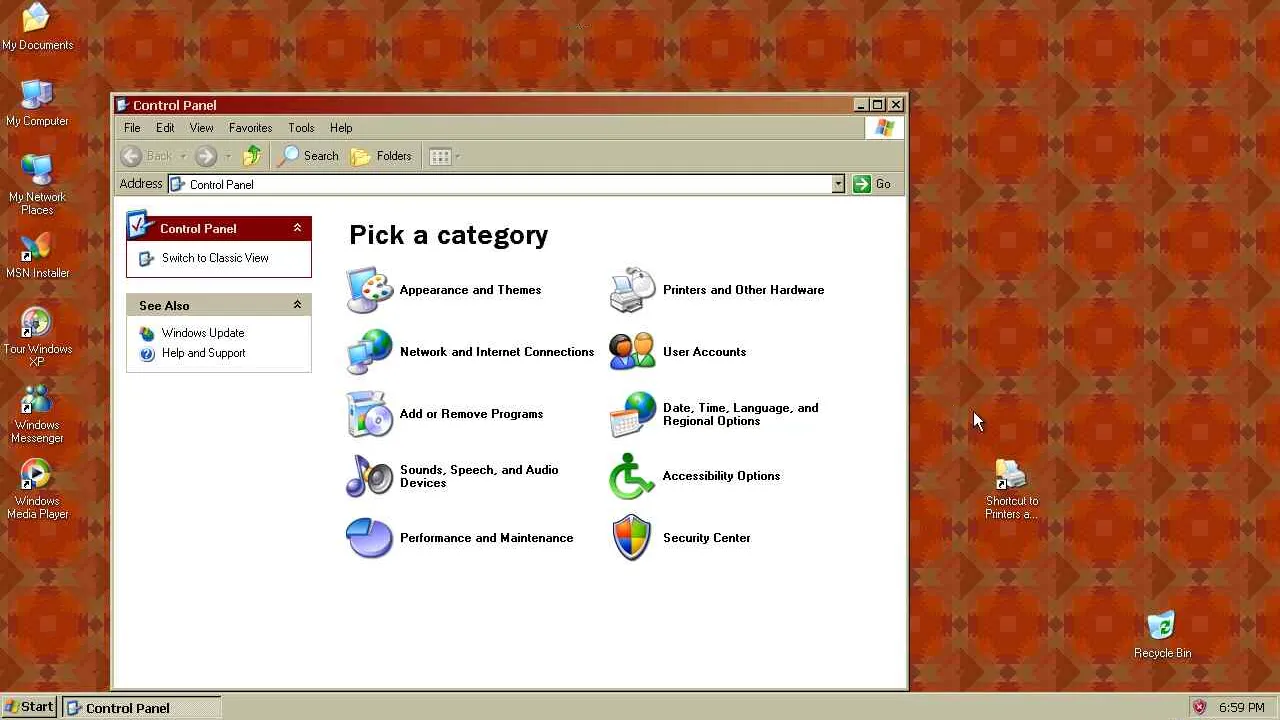Image resolution: width=1280 pixels, height=720 pixels.
Task: Click the Appearance and Themes link text
Action: (470, 290)
